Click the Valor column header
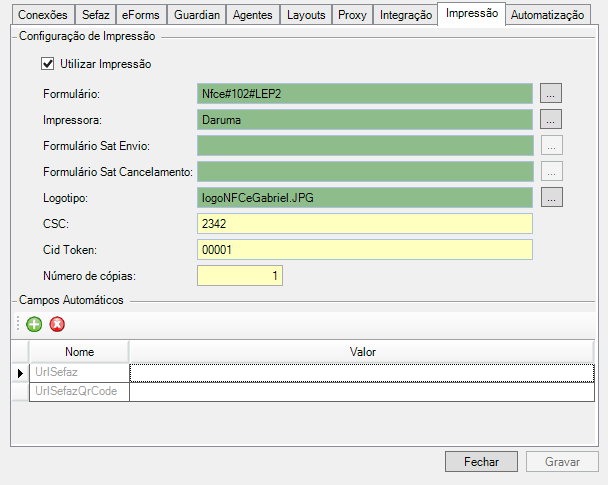608x485 pixels. (x=361, y=352)
